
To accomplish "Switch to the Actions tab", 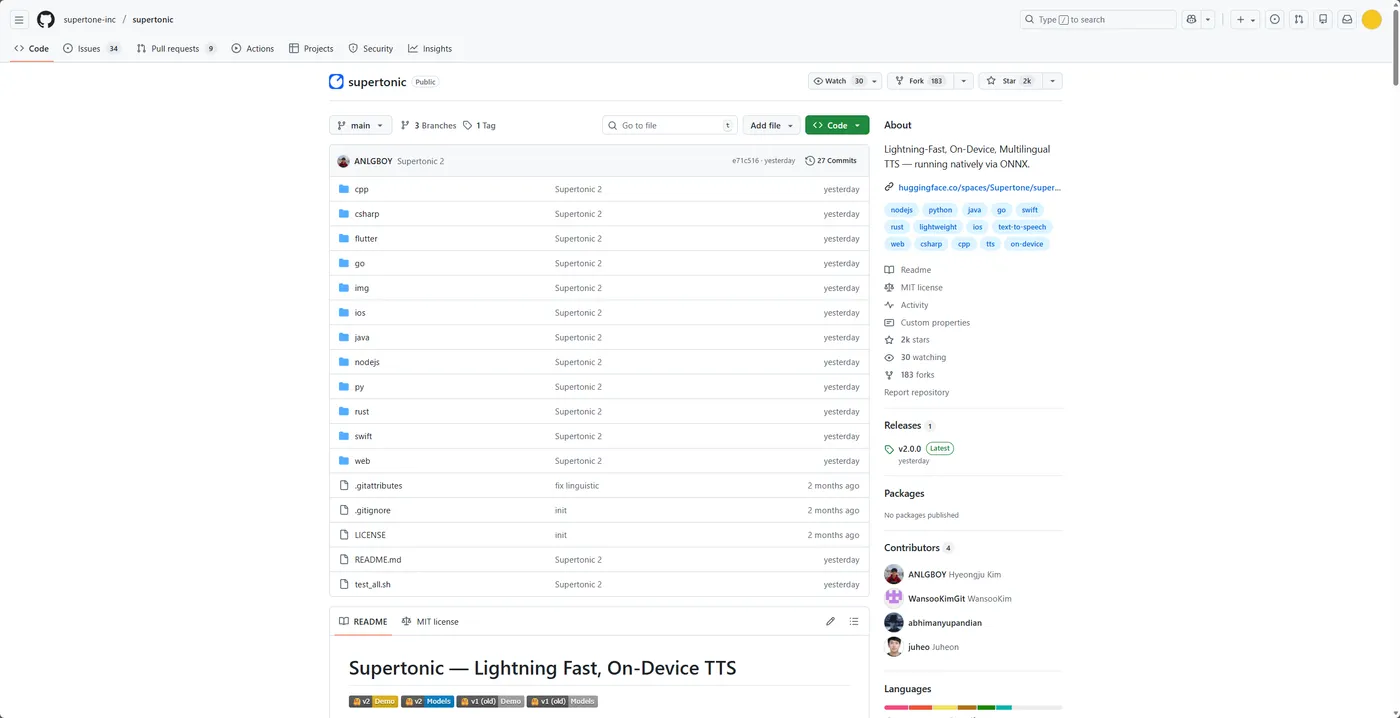I will pos(252,48).
